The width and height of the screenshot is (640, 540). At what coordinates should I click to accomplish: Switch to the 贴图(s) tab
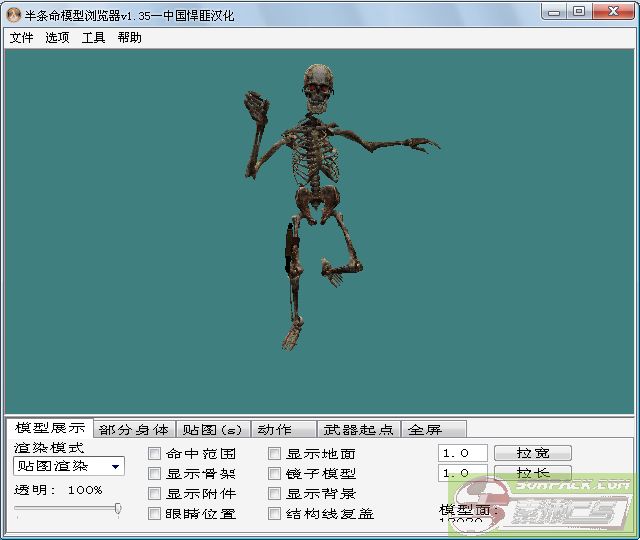pos(212,430)
